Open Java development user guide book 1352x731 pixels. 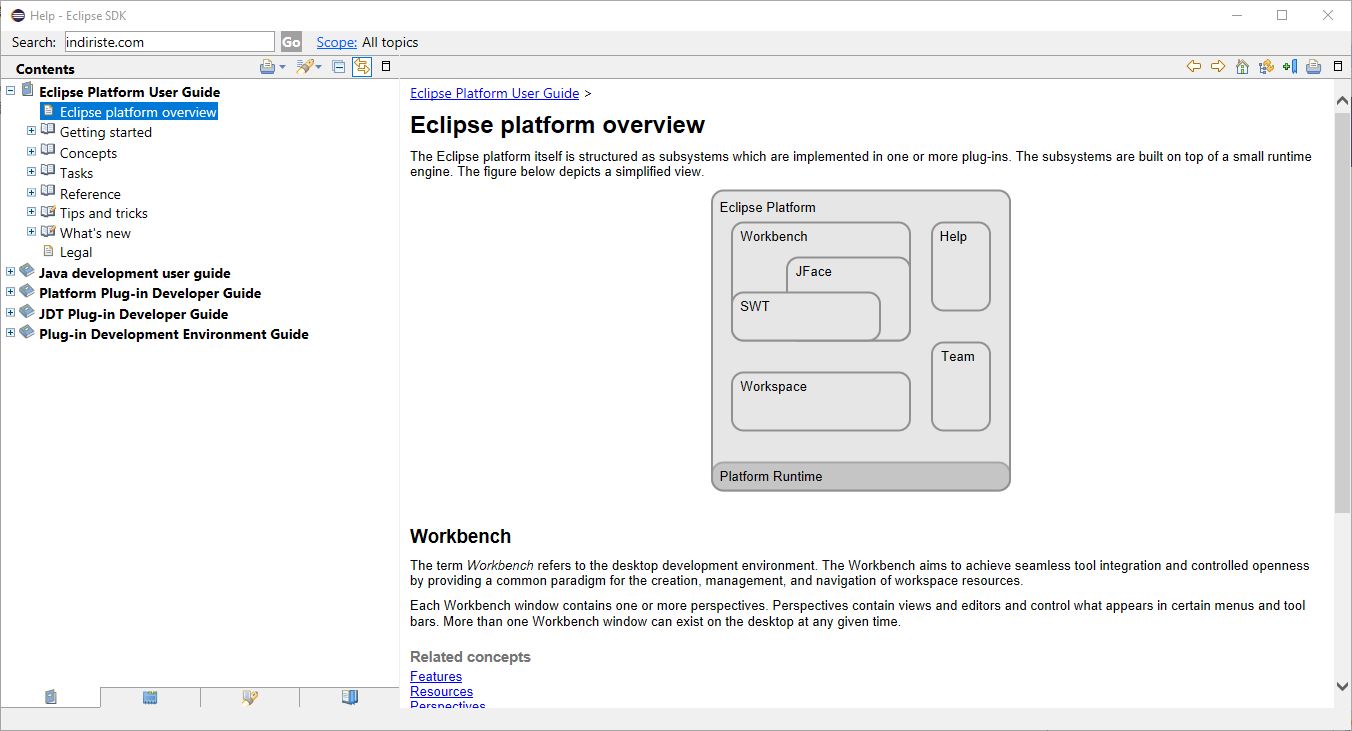135,273
